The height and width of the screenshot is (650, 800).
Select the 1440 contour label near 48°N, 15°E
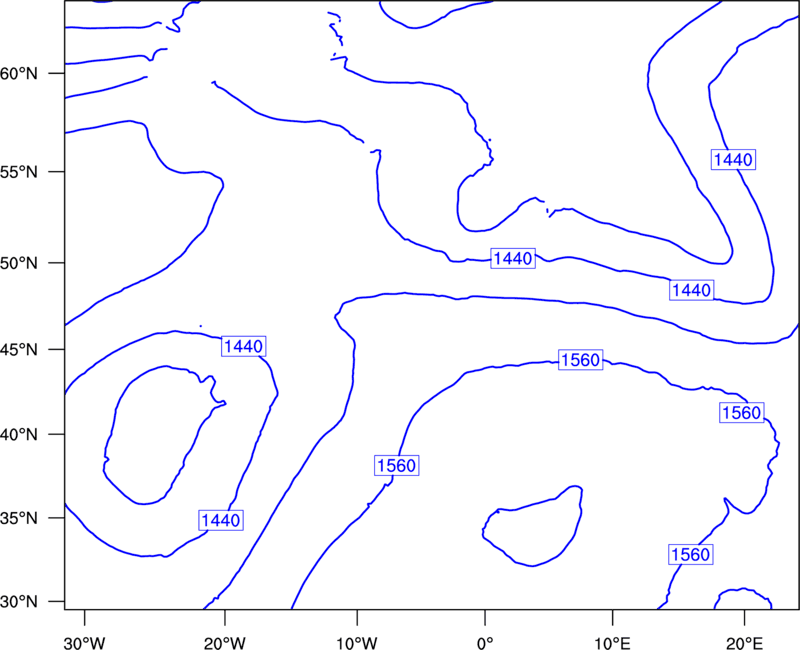tap(691, 290)
